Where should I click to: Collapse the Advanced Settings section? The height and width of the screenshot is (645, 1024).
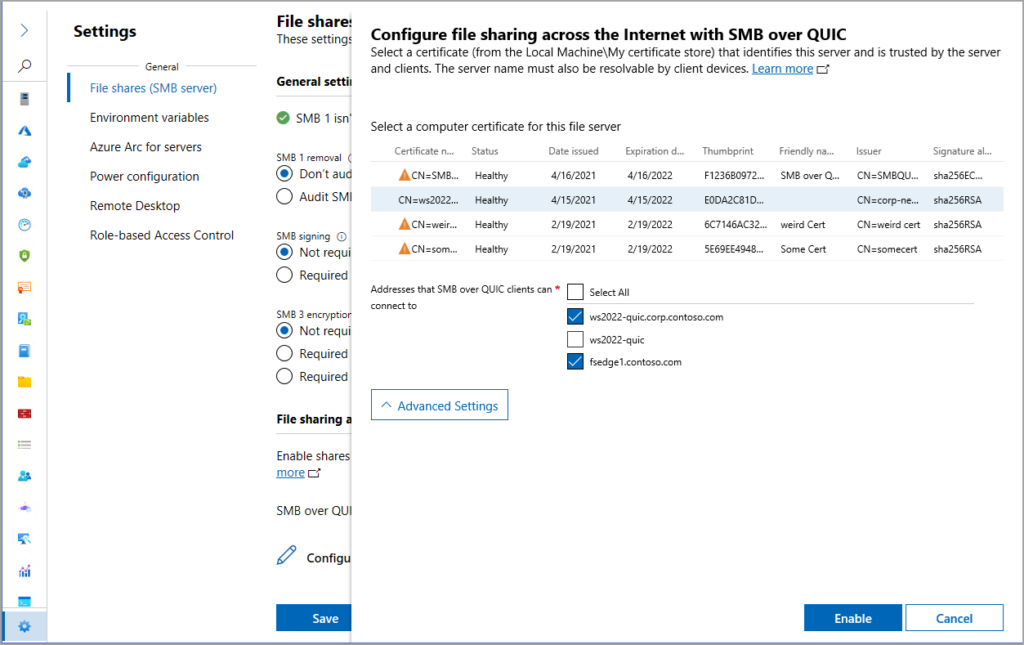(439, 405)
